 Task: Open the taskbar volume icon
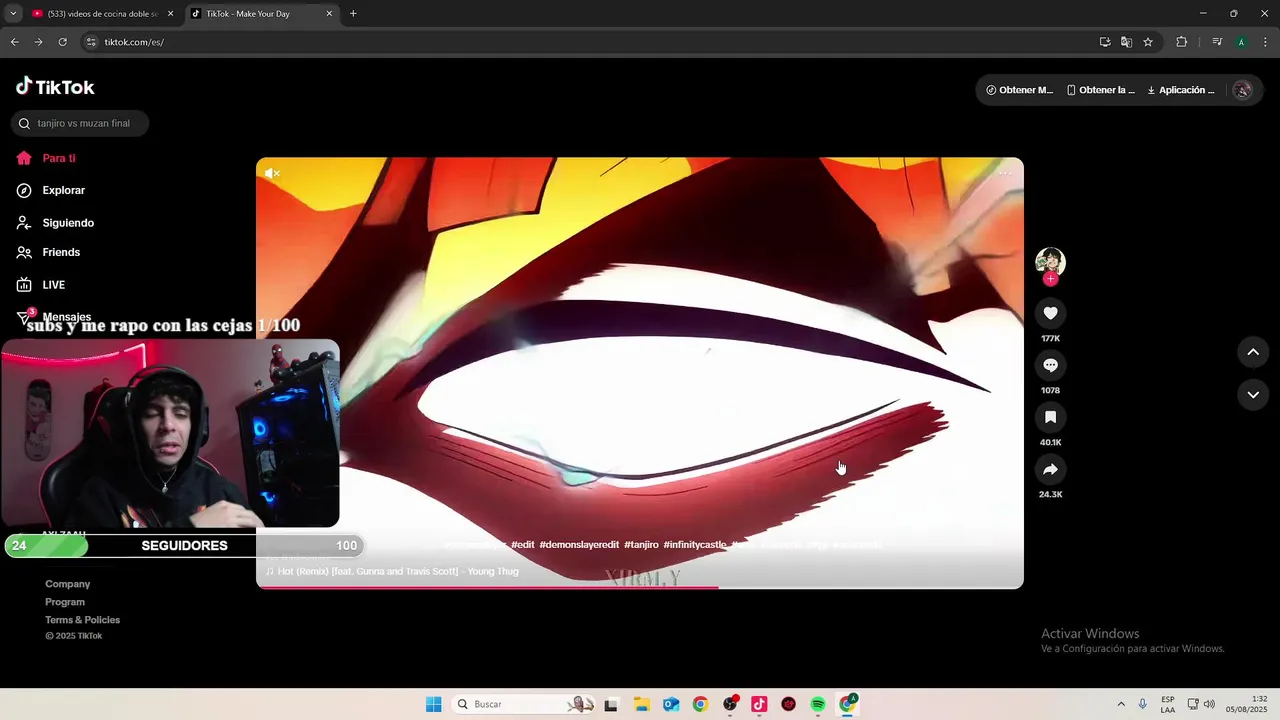click(x=1209, y=704)
